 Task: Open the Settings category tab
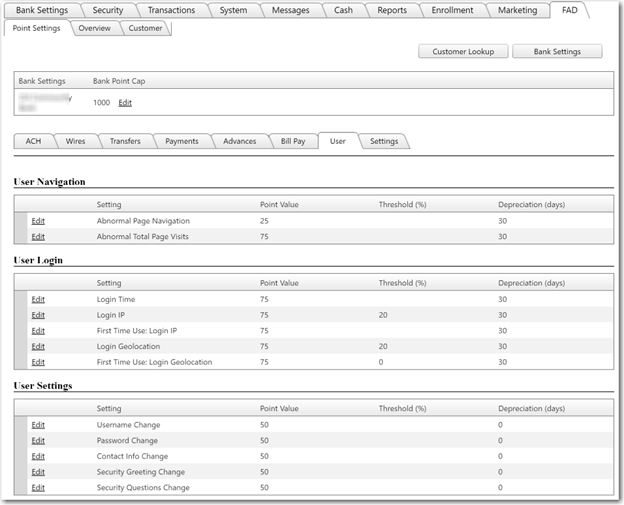384,141
